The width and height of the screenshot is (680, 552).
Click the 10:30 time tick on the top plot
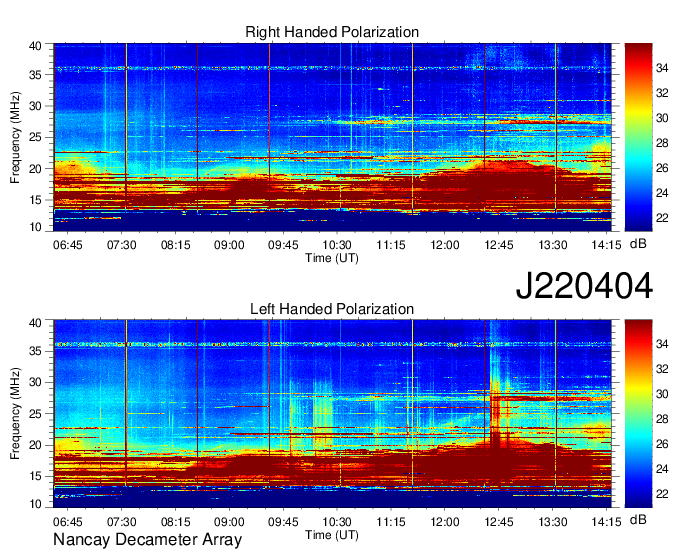point(337,245)
